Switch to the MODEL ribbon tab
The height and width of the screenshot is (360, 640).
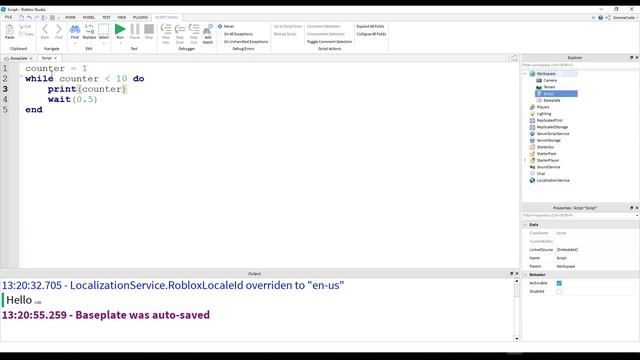tap(89, 17)
